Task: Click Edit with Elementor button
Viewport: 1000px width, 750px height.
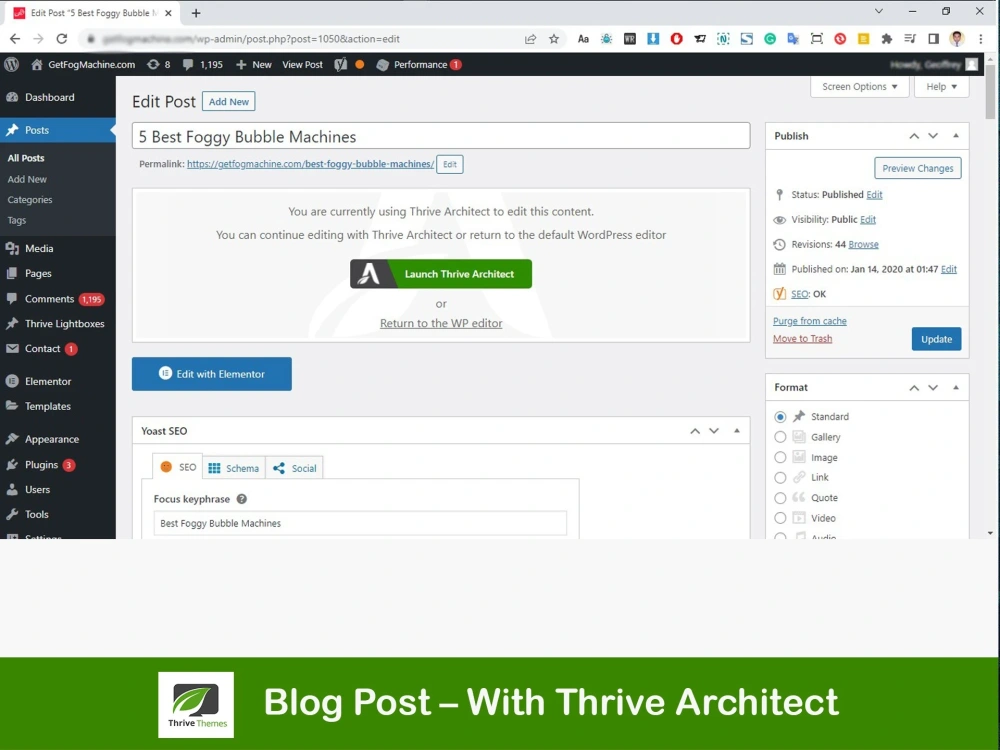Action: (212, 374)
